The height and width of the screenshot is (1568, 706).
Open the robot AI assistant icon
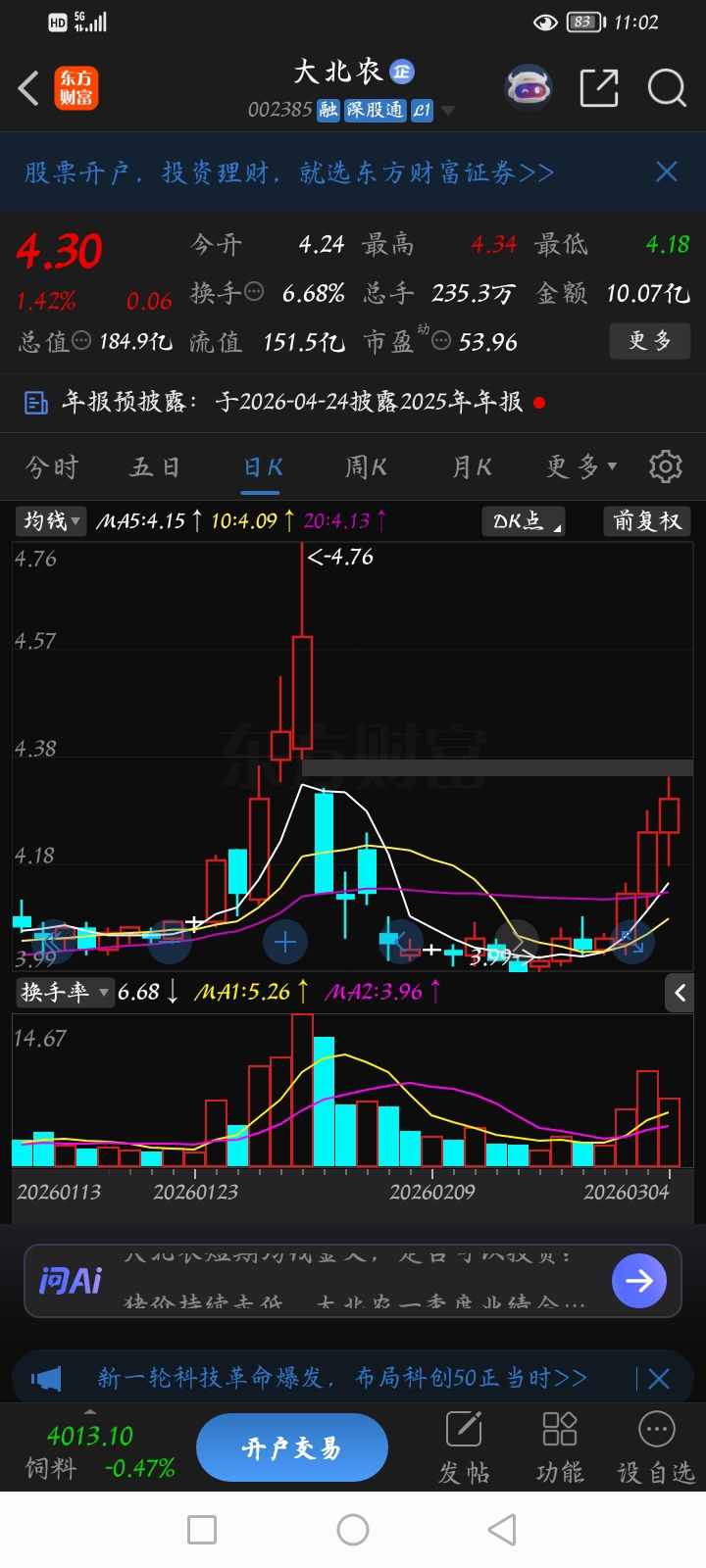(529, 88)
